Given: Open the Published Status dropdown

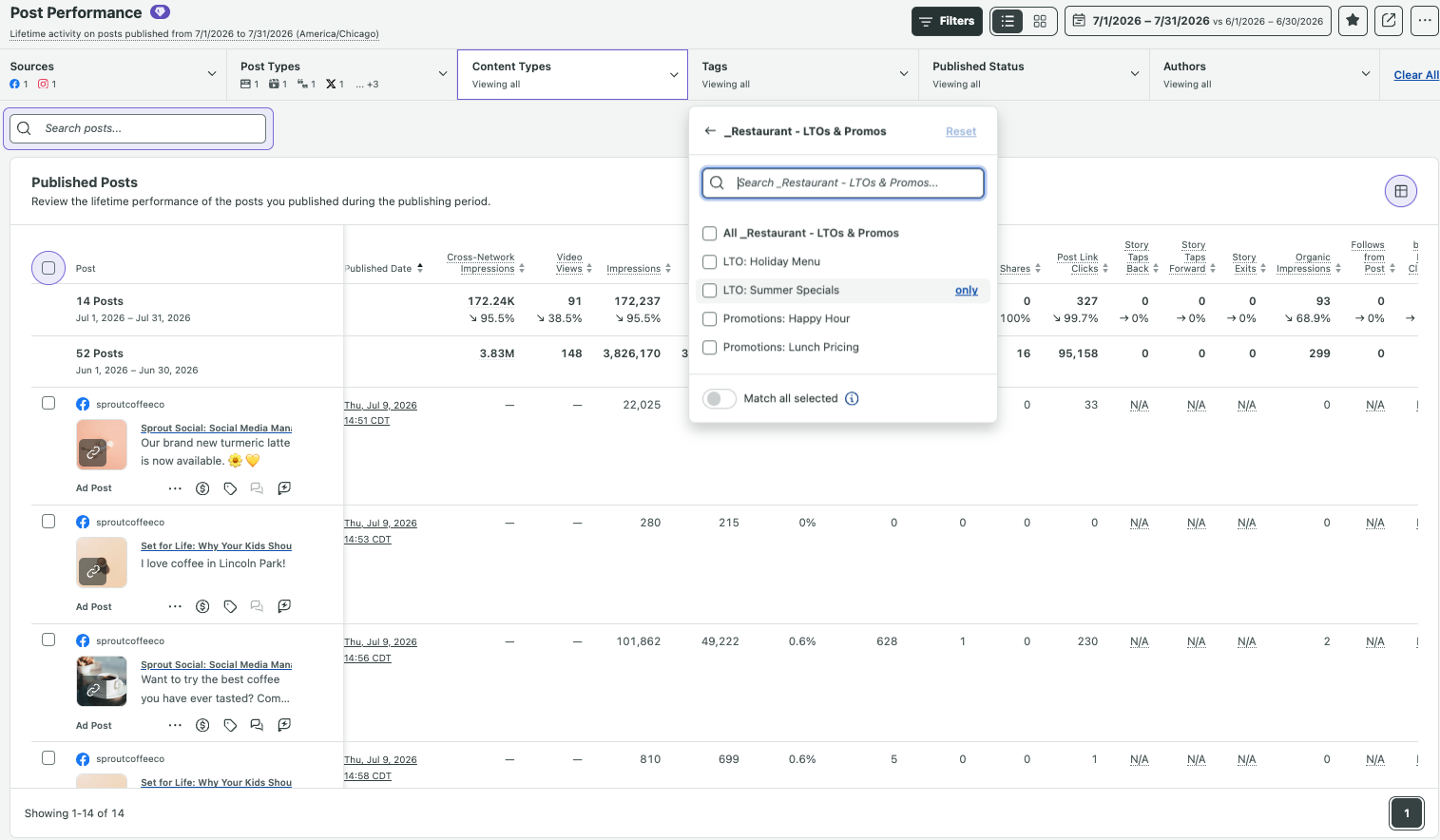Looking at the screenshot, I should pos(1035,74).
